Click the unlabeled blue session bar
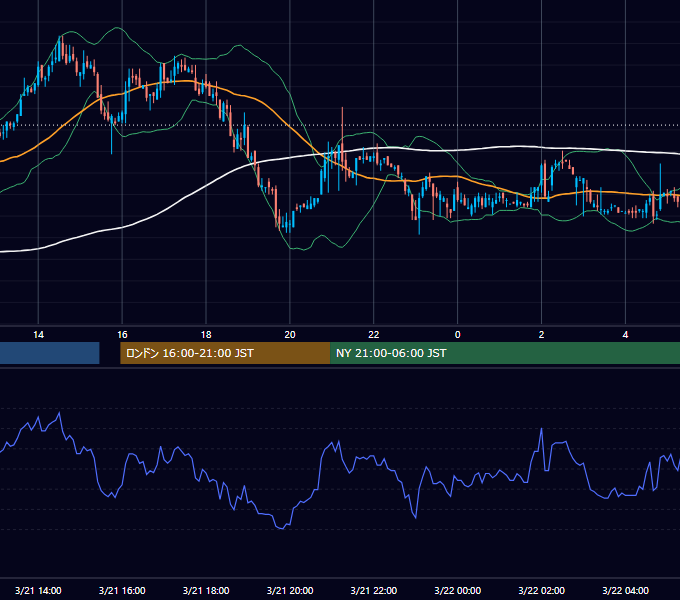 click(49, 353)
